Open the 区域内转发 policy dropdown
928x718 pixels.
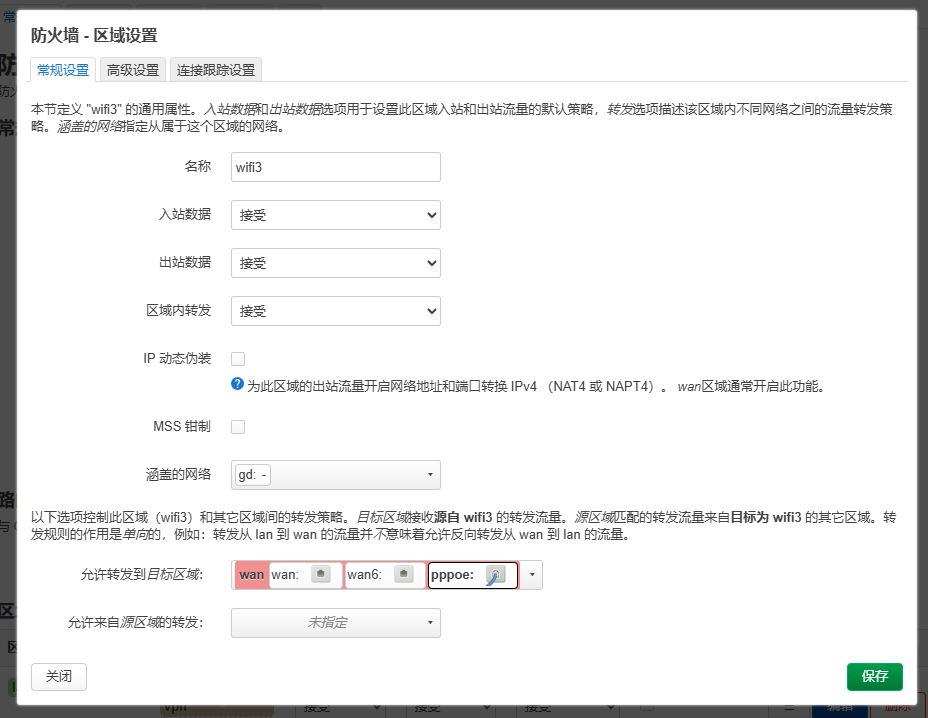335,311
